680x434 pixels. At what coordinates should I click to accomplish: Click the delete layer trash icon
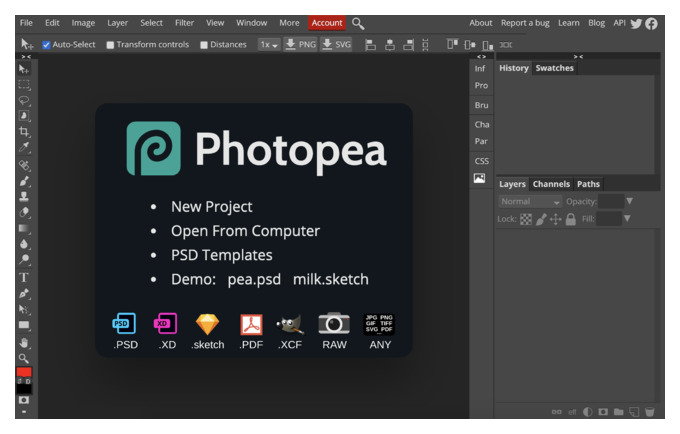pyautogui.click(x=650, y=411)
